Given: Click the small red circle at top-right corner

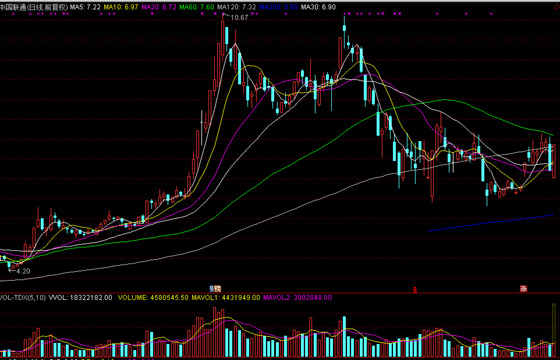Looking at the screenshot, I should click(558, 7).
